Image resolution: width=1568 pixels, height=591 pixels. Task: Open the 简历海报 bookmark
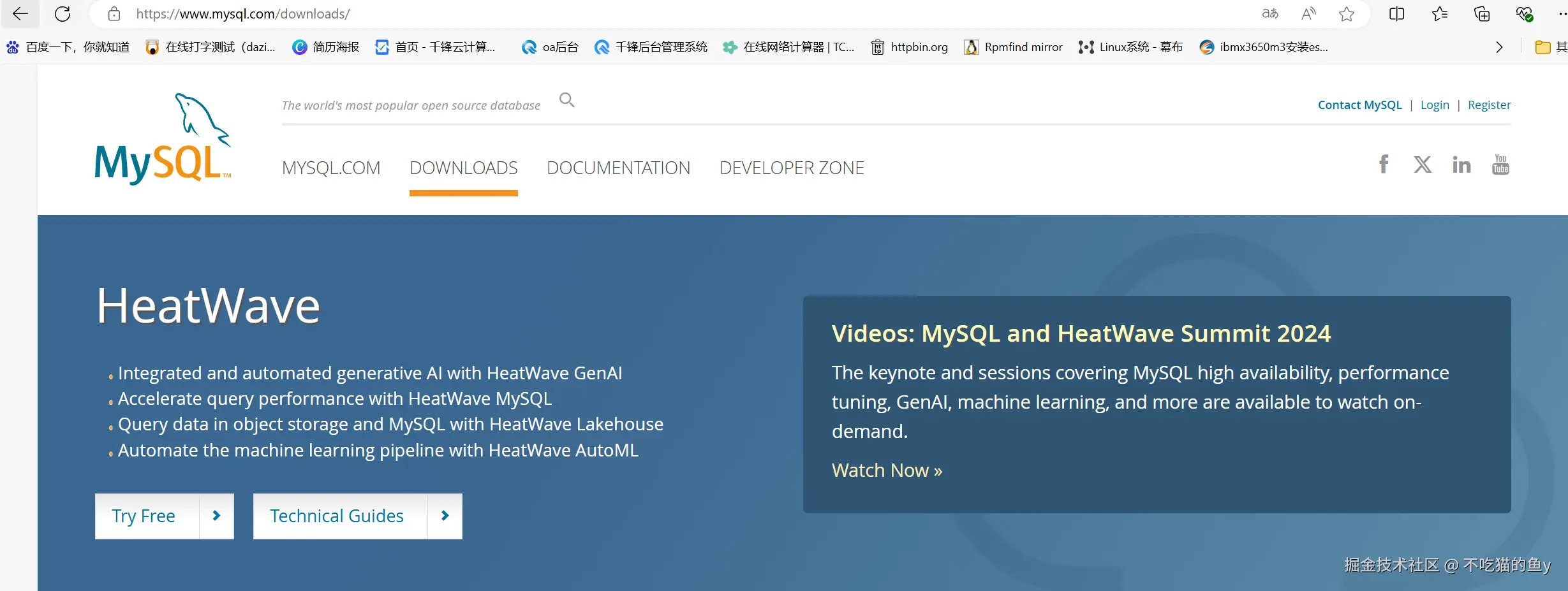click(326, 47)
